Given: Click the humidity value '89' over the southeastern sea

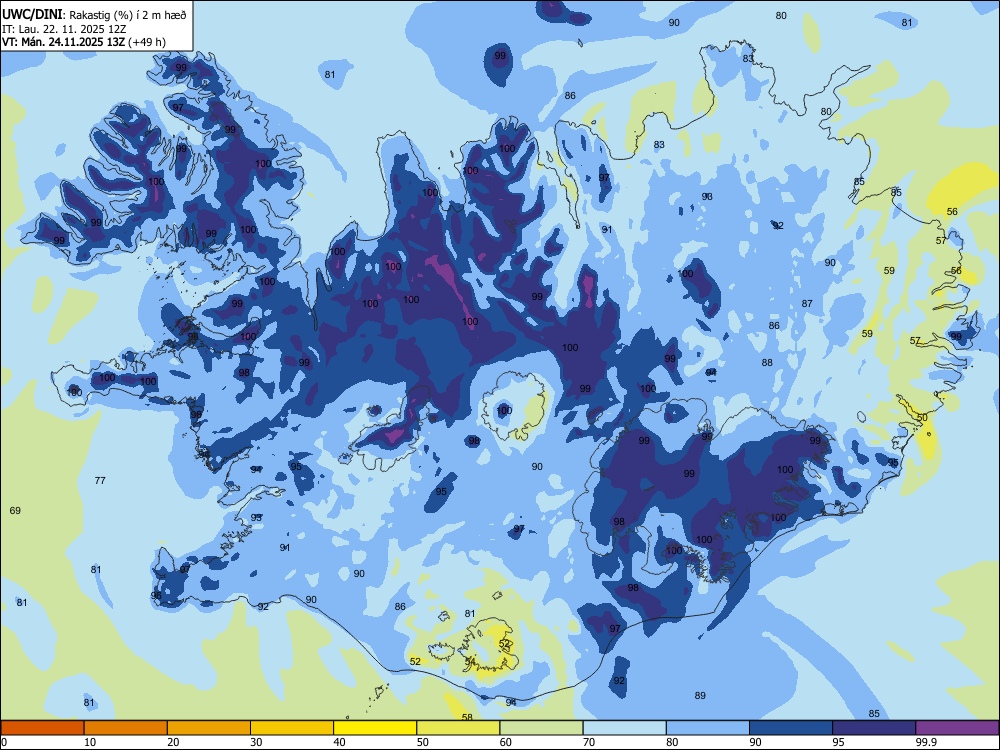Looking at the screenshot, I should [x=700, y=695].
